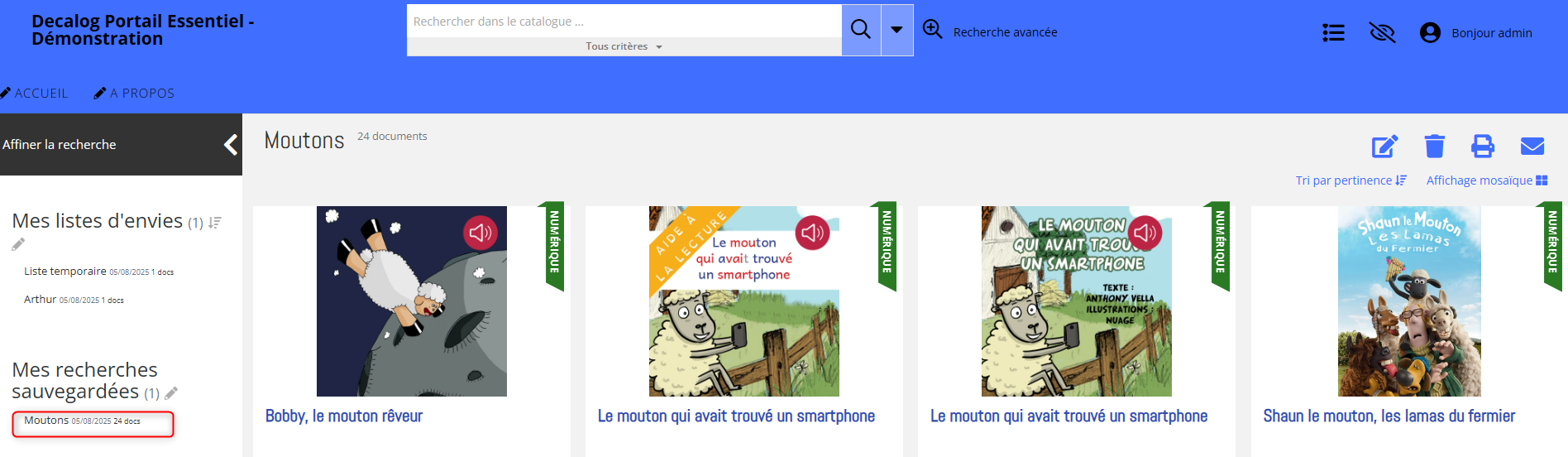Open Tri par pertinence sort option
The image size is (1568, 457).
(1351, 180)
